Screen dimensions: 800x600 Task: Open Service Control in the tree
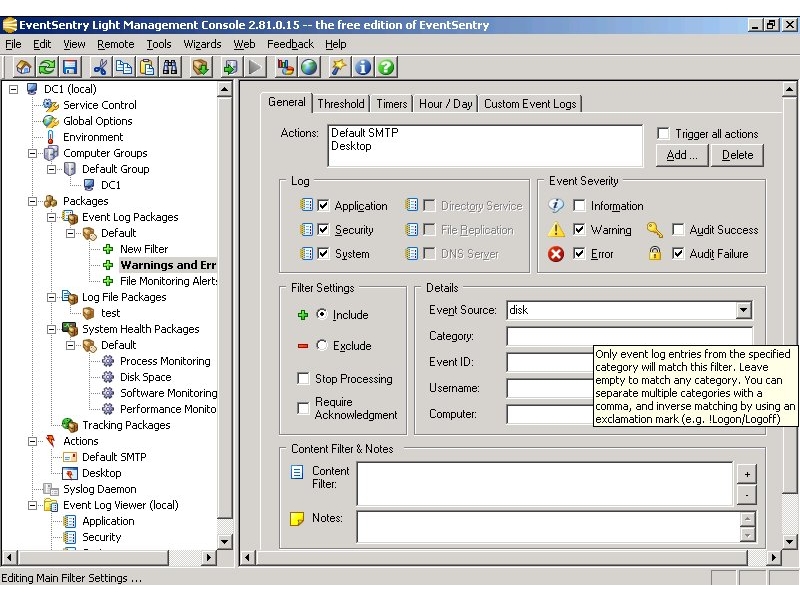[99, 105]
